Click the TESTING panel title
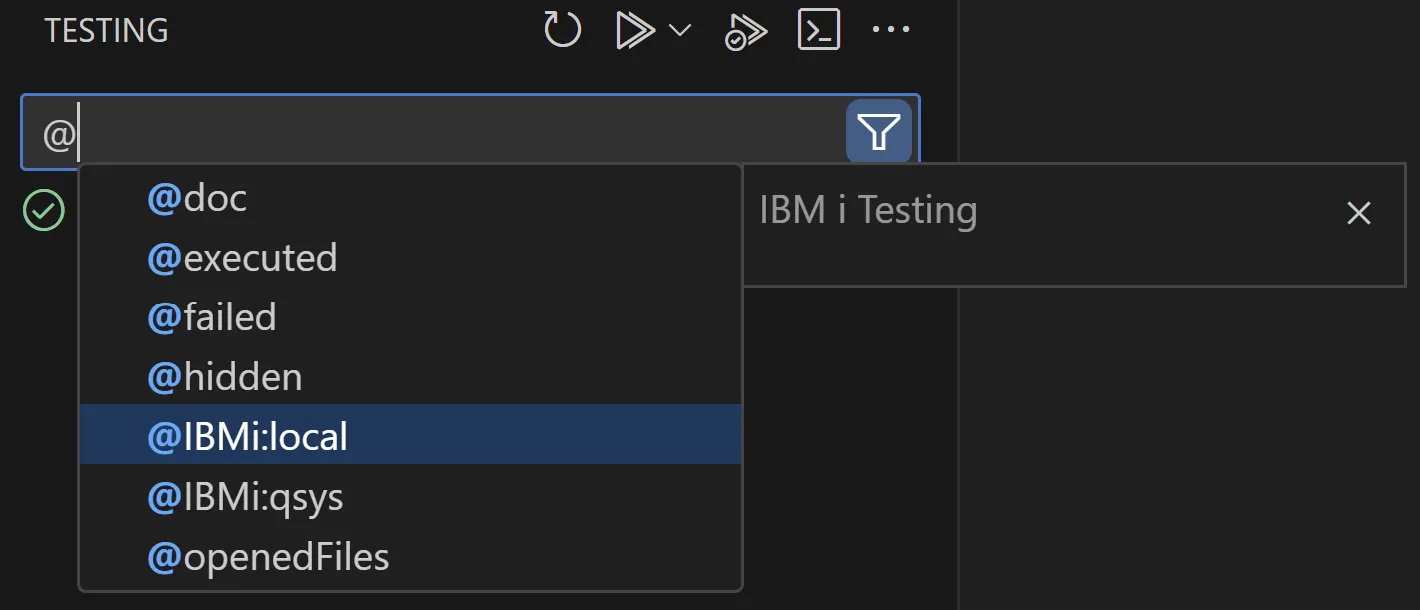The height and width of the screenshot is (610, 1420). [x=106, y=30]
